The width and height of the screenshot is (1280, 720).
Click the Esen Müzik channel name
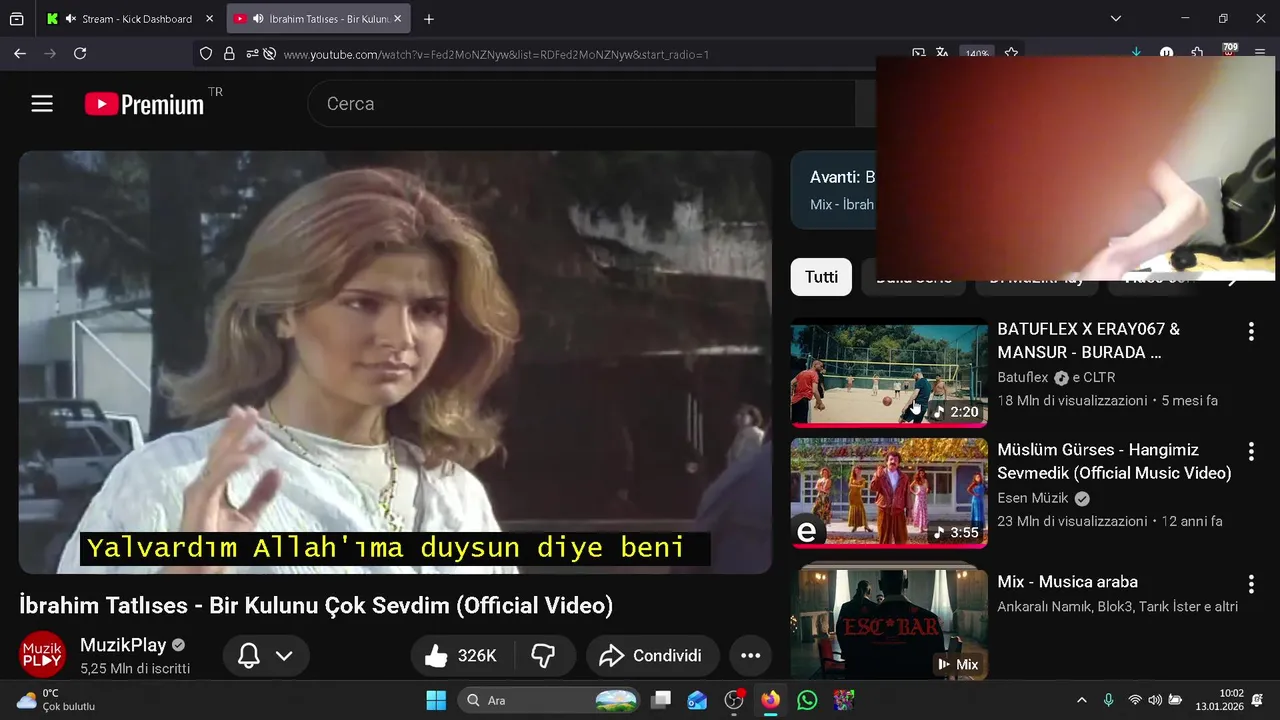(x=1033, y=498)
